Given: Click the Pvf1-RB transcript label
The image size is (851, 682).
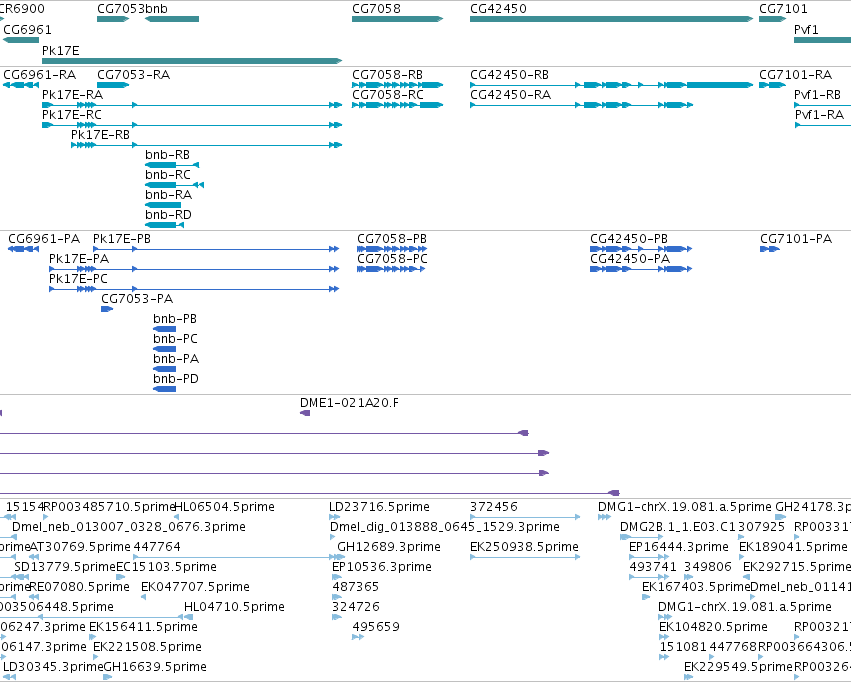Looking at the screenshot, I should pyautogui.click(x=817, y=95).
